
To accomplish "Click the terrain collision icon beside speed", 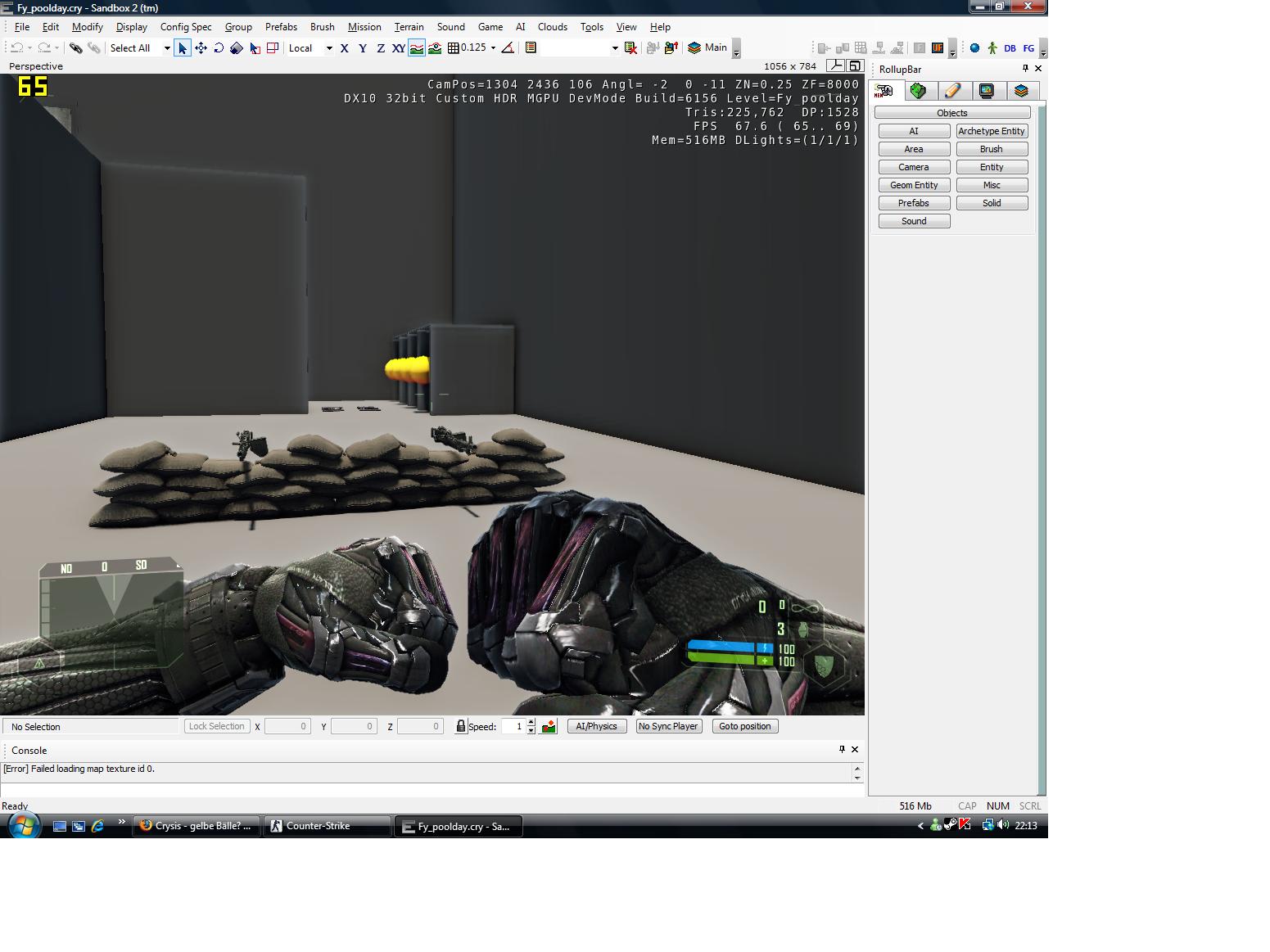I will click(x=549, y=726).
